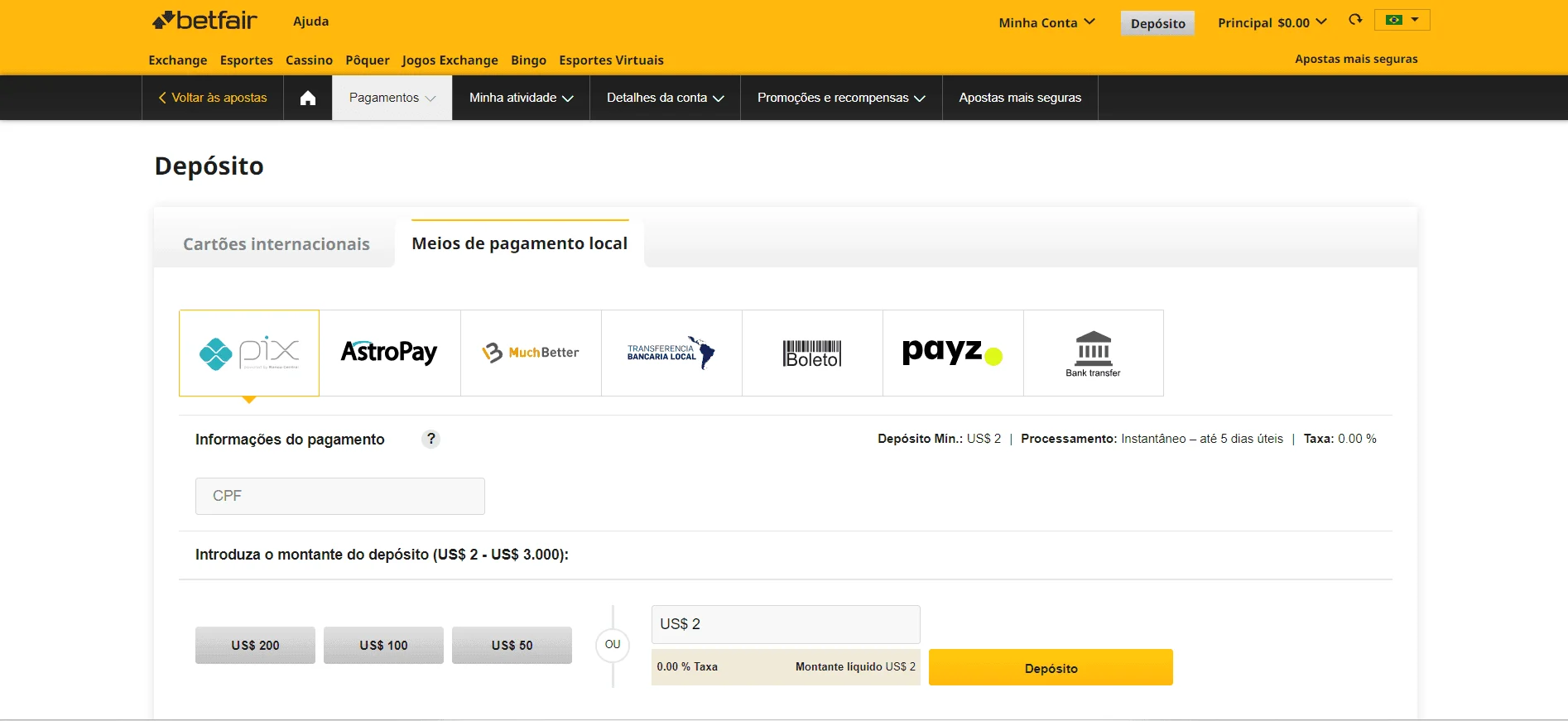Choose Payz payment method

[953, 353]
